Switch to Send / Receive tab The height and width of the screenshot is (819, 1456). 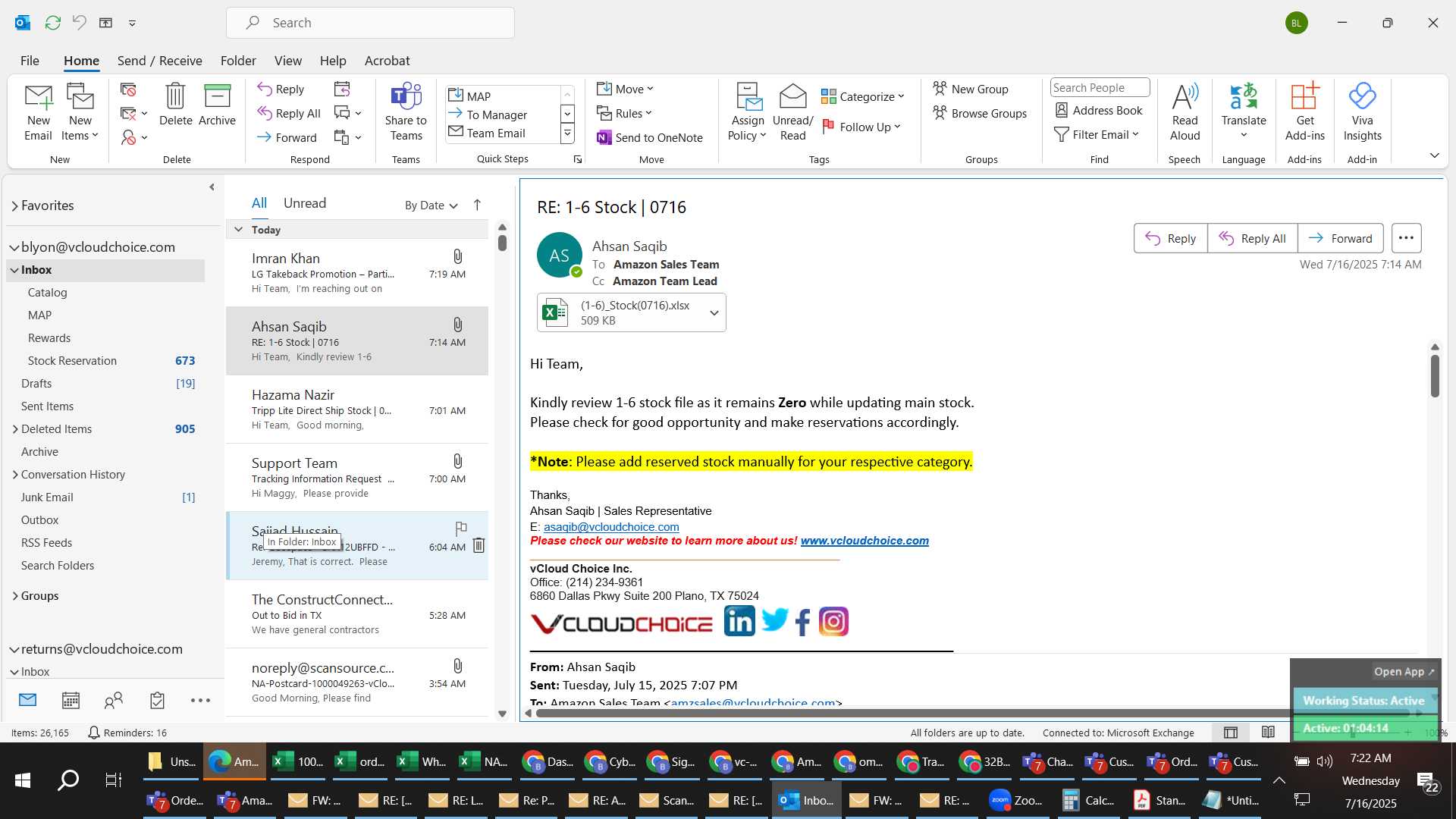[x=159, y=61]
